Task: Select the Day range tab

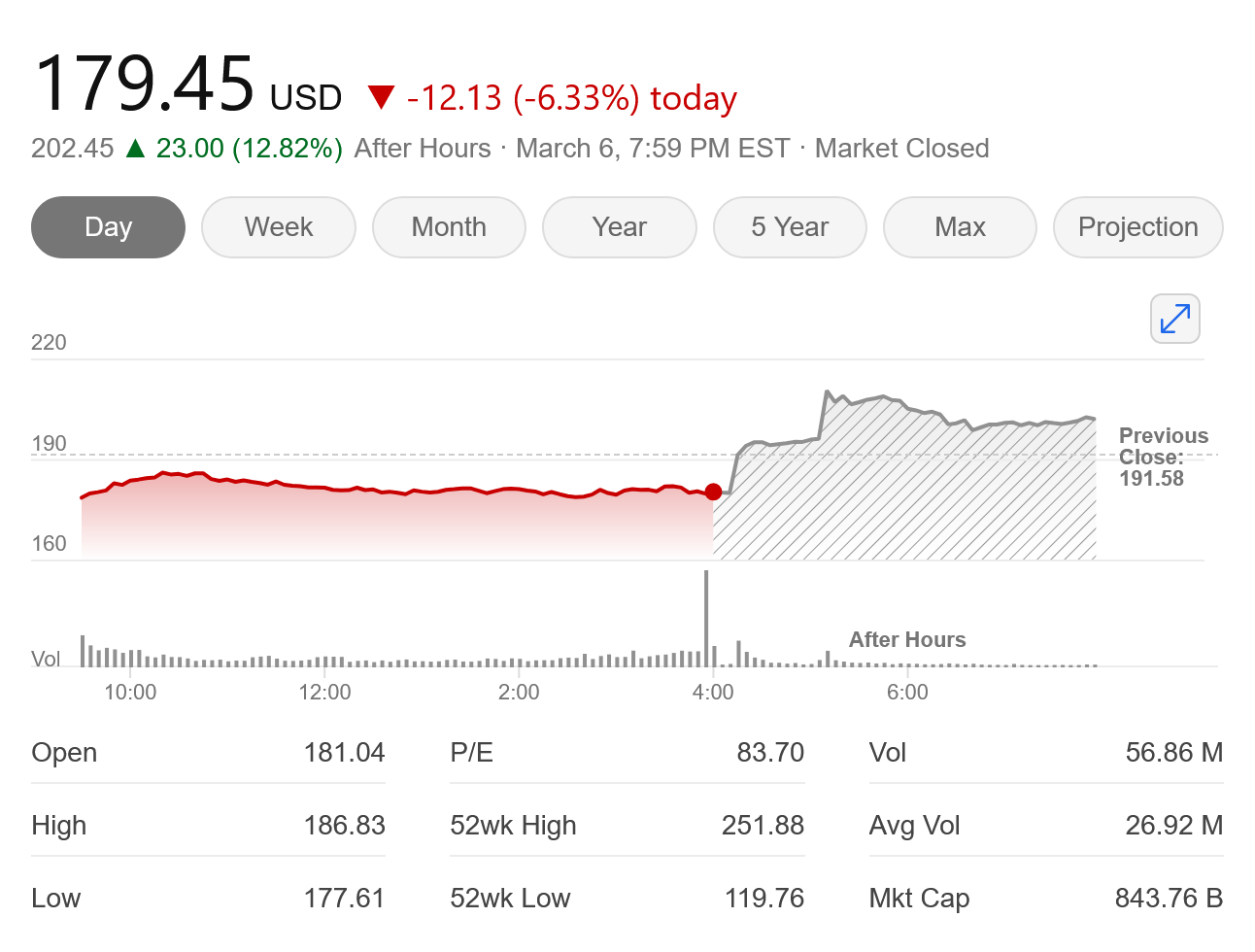Action: click(108, 227)
